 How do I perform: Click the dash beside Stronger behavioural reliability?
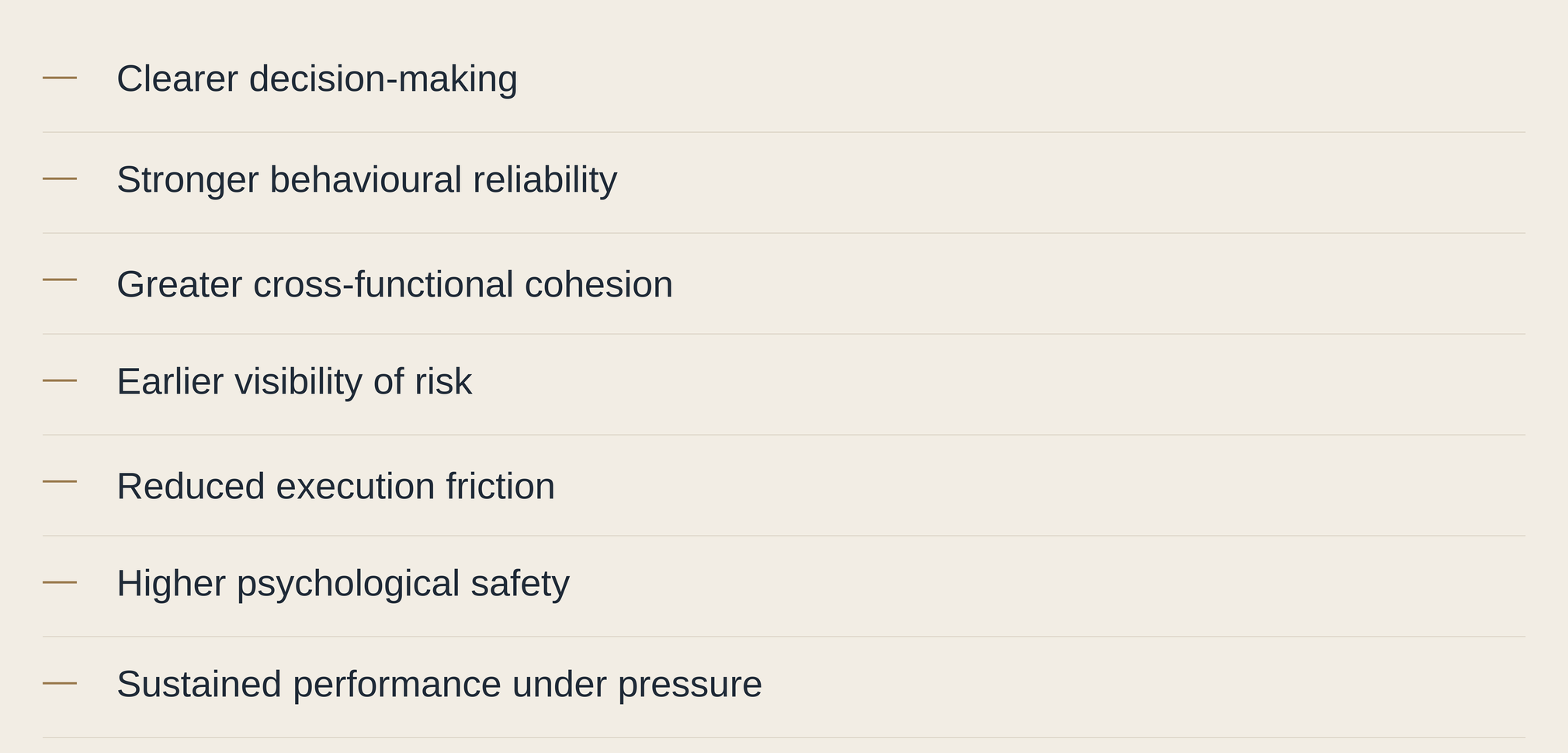pos(60,179)
